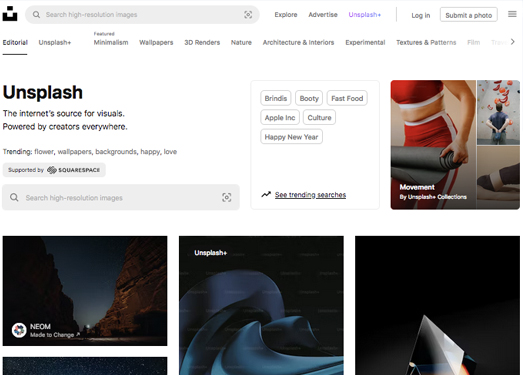Viewport: 523px width, 375px height.
Task: Open the blue abstract Unsplash+ photo
Action: click(261, 305)
